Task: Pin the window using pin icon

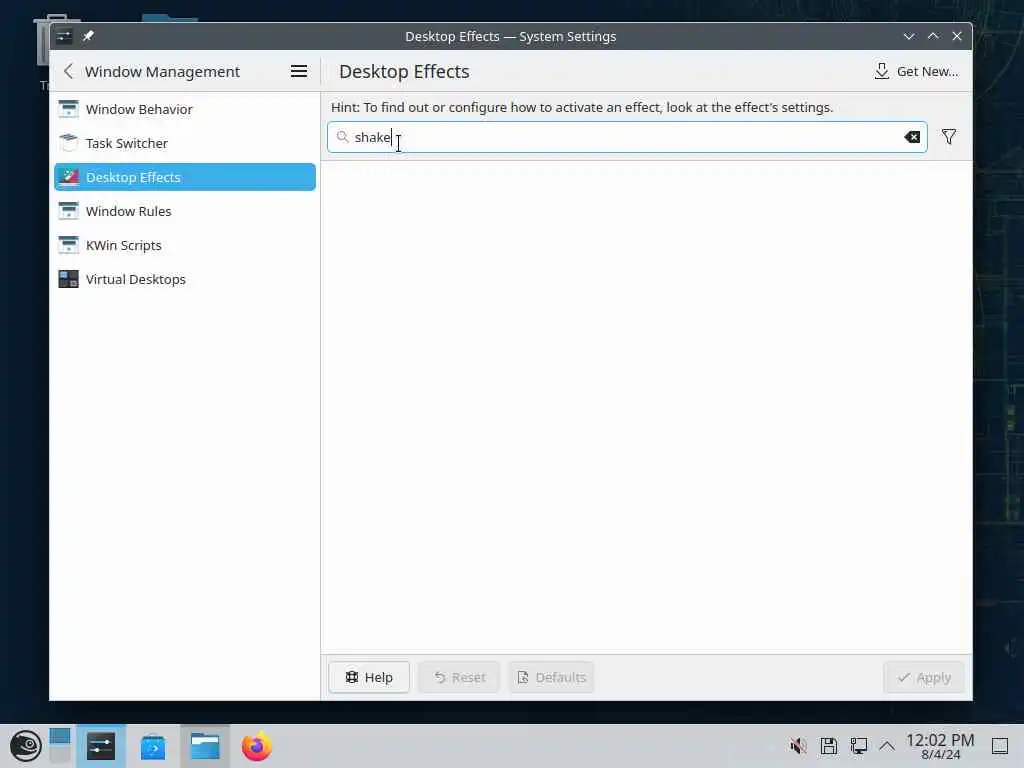Action: 88,36
